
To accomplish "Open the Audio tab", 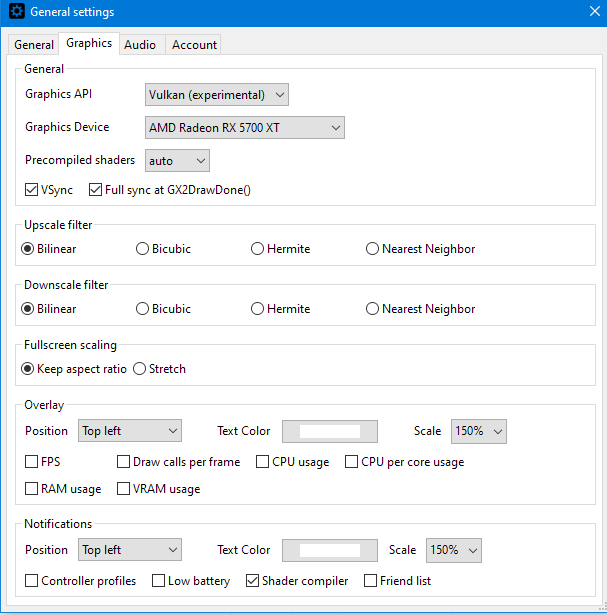I will [140, 45].
